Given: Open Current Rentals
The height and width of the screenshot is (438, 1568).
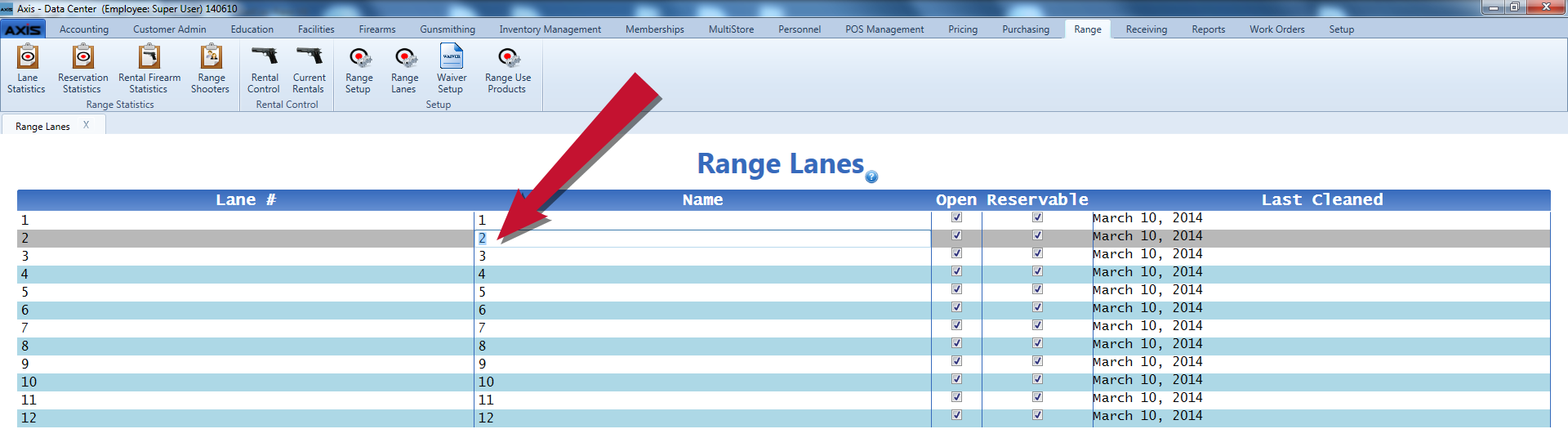Looking at the screenshot, I should point(309,69).
